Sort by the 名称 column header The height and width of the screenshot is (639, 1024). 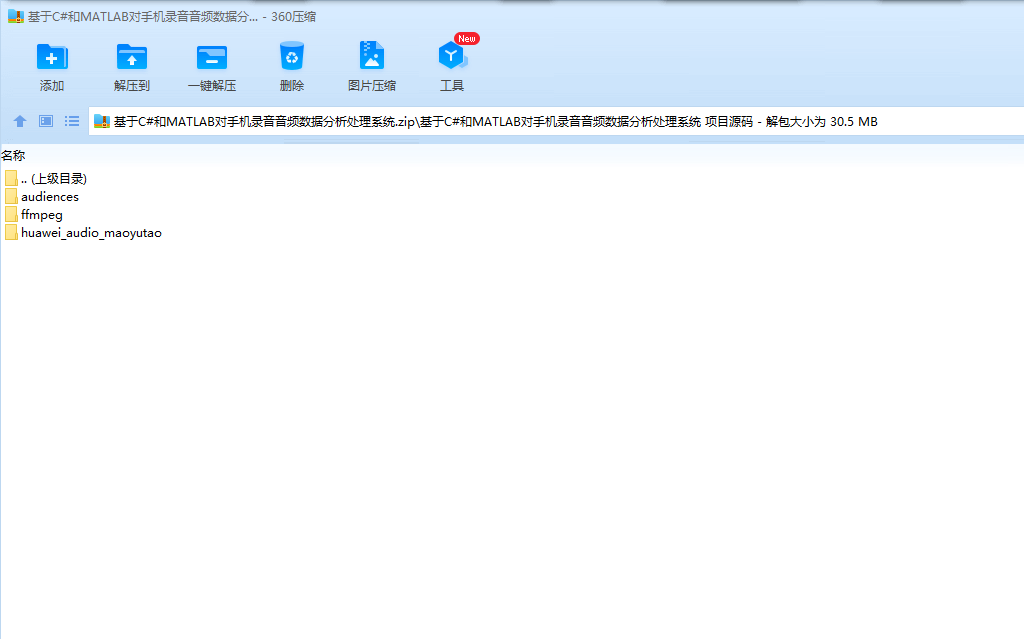point(13,156)
